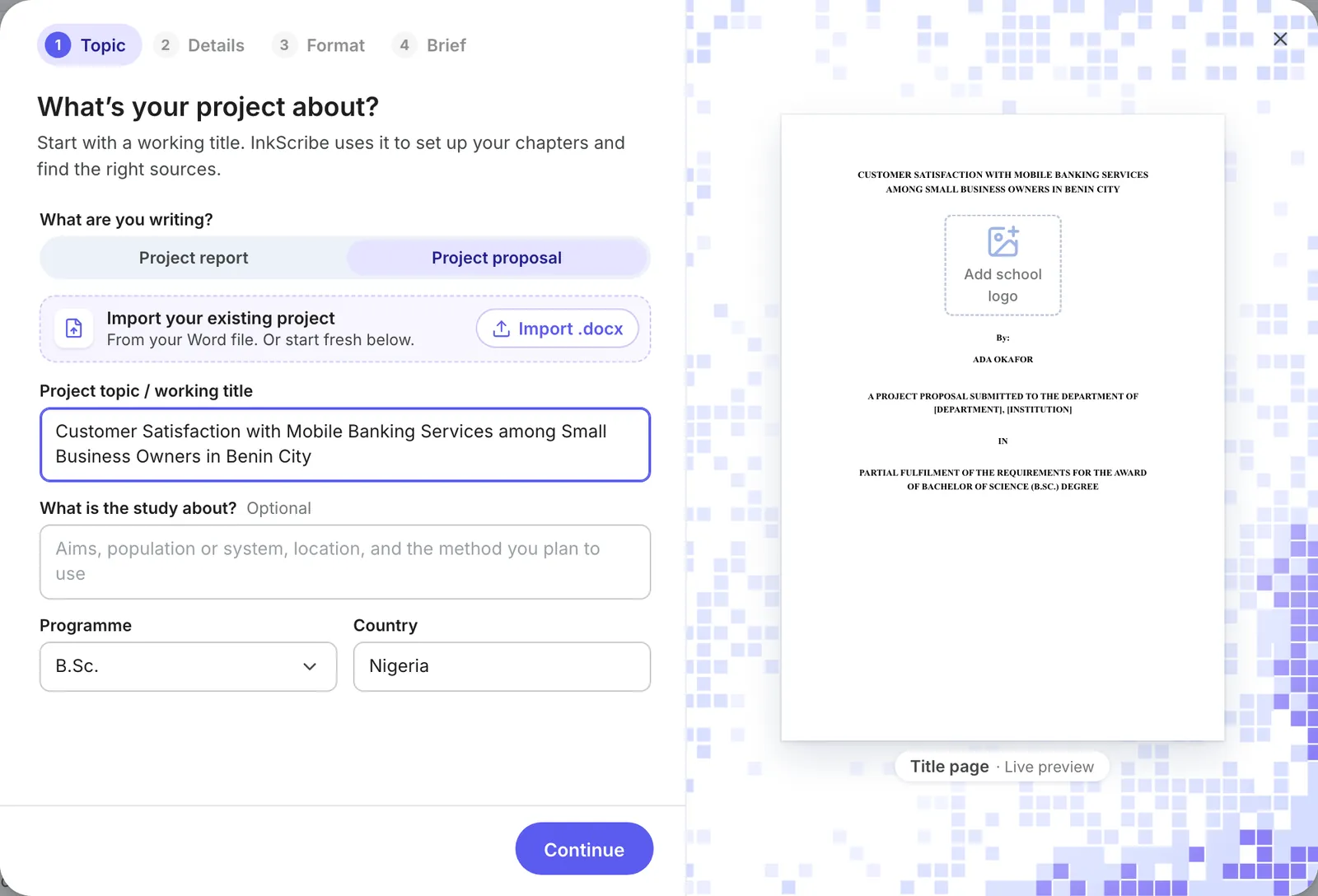1318x896 pixels.
Task: Select the Project report option
Action: (x=194, y=258)
